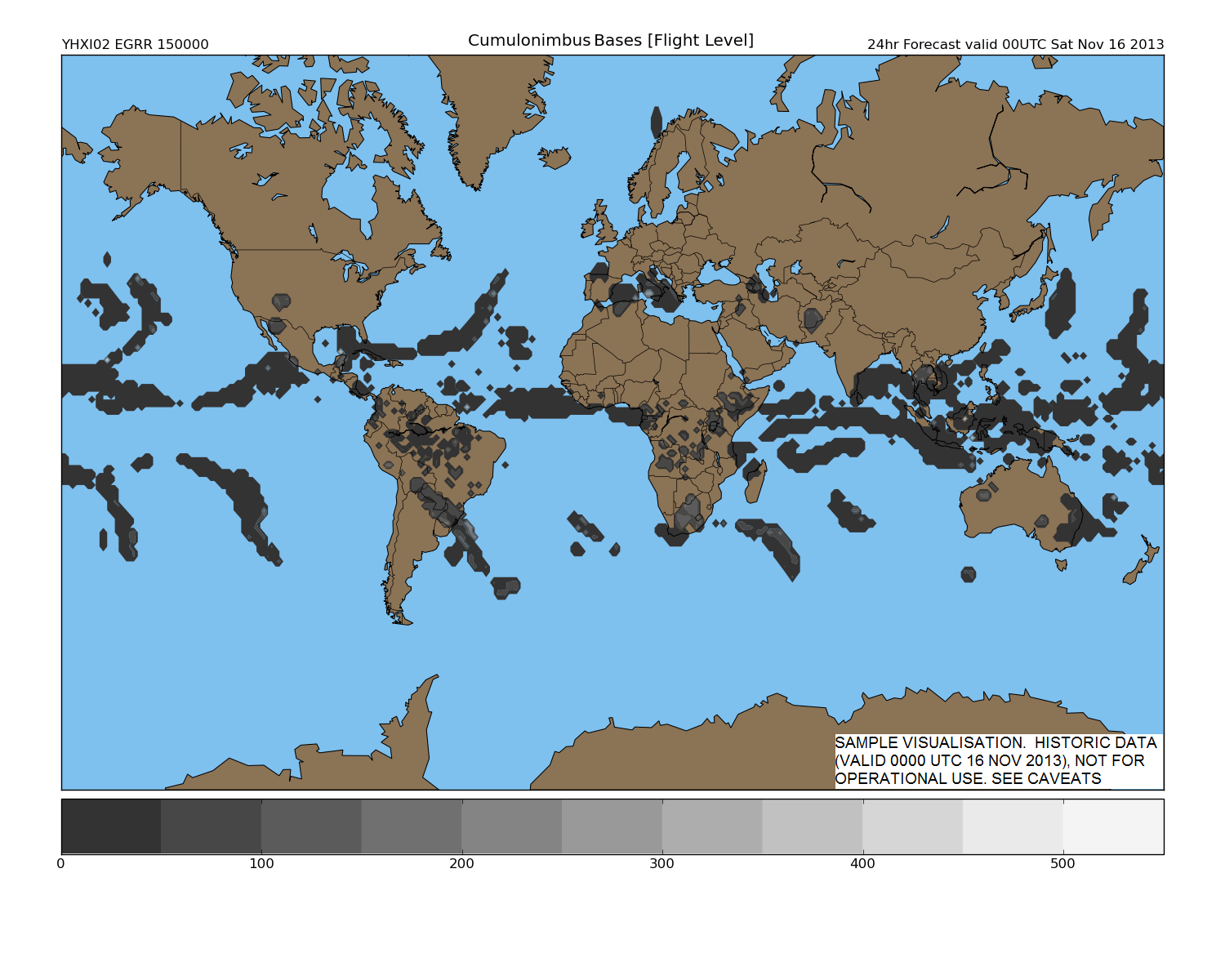Click the '500' tick label under colorbar
Screen dimensions: 1225x980
(x=1062, y=864)
